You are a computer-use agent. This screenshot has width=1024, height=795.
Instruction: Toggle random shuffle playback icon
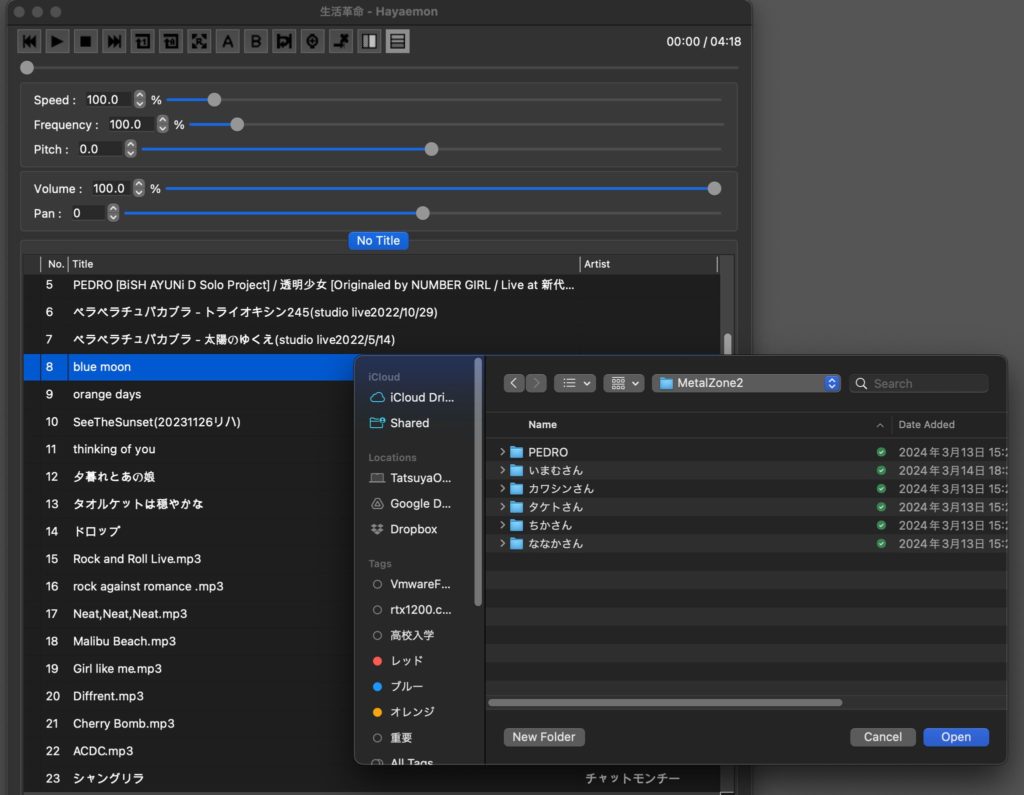[x=199, y=41]
